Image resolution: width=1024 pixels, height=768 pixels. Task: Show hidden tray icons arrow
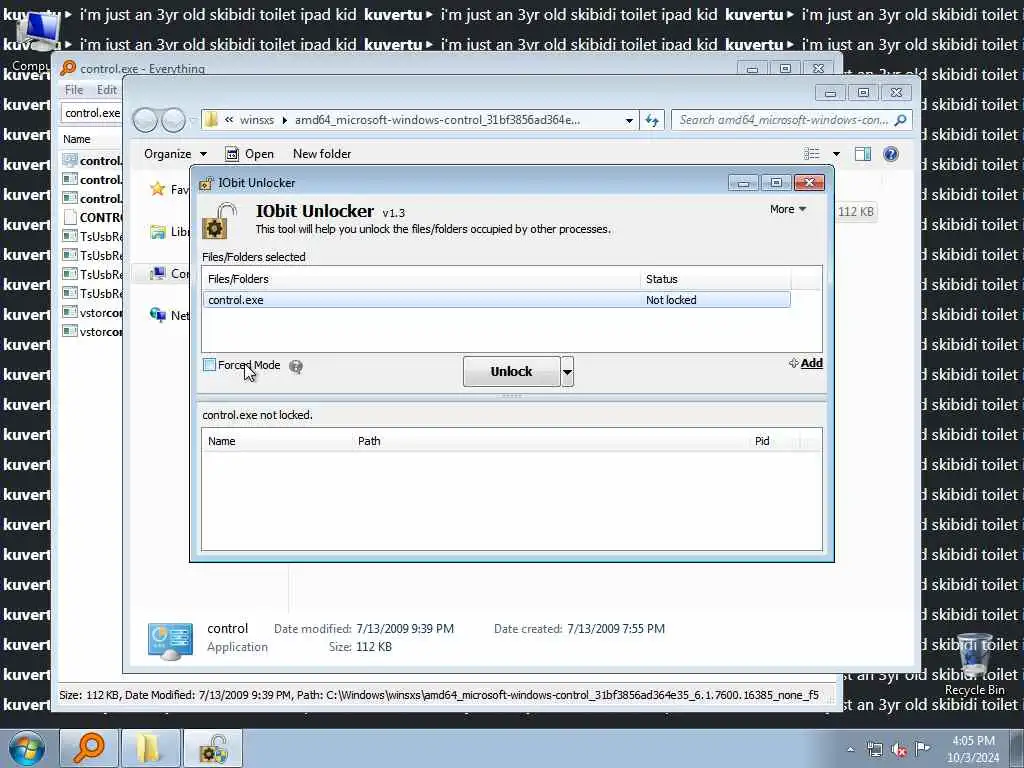click(850, 750)
